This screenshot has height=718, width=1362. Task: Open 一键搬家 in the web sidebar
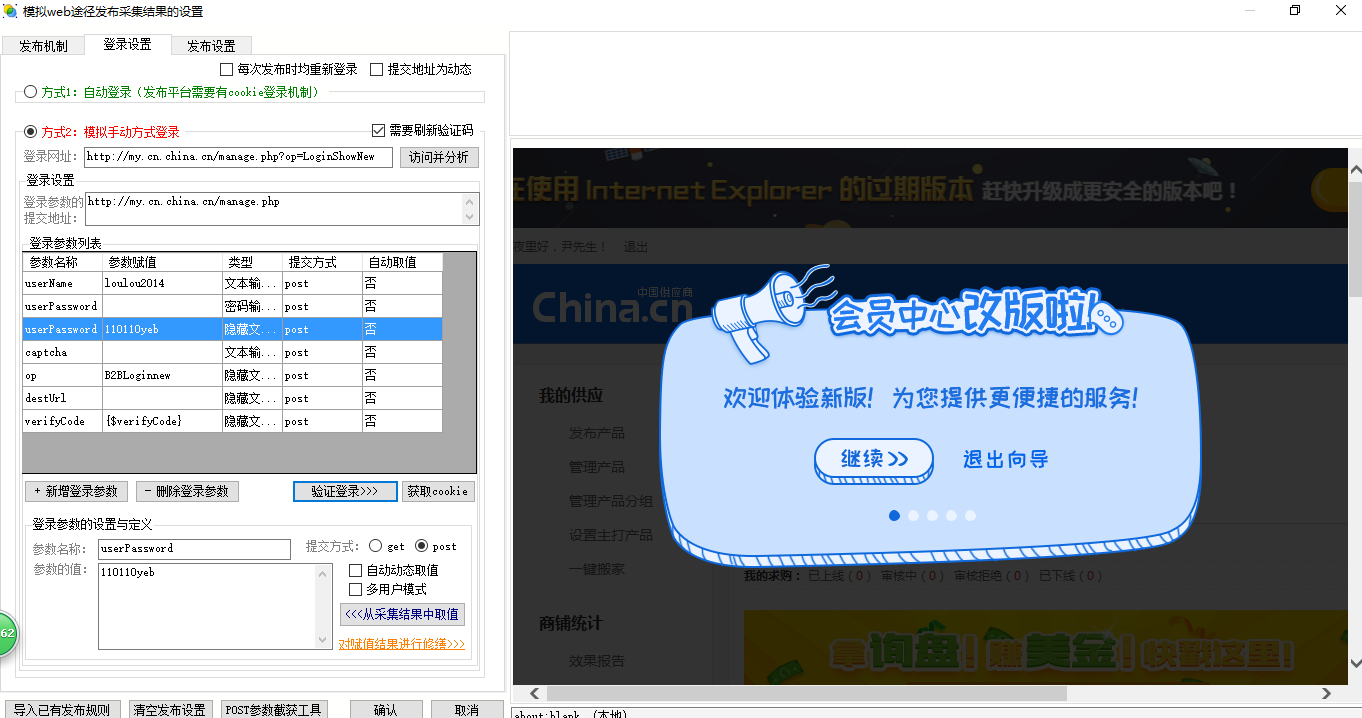tap(597, 569)
